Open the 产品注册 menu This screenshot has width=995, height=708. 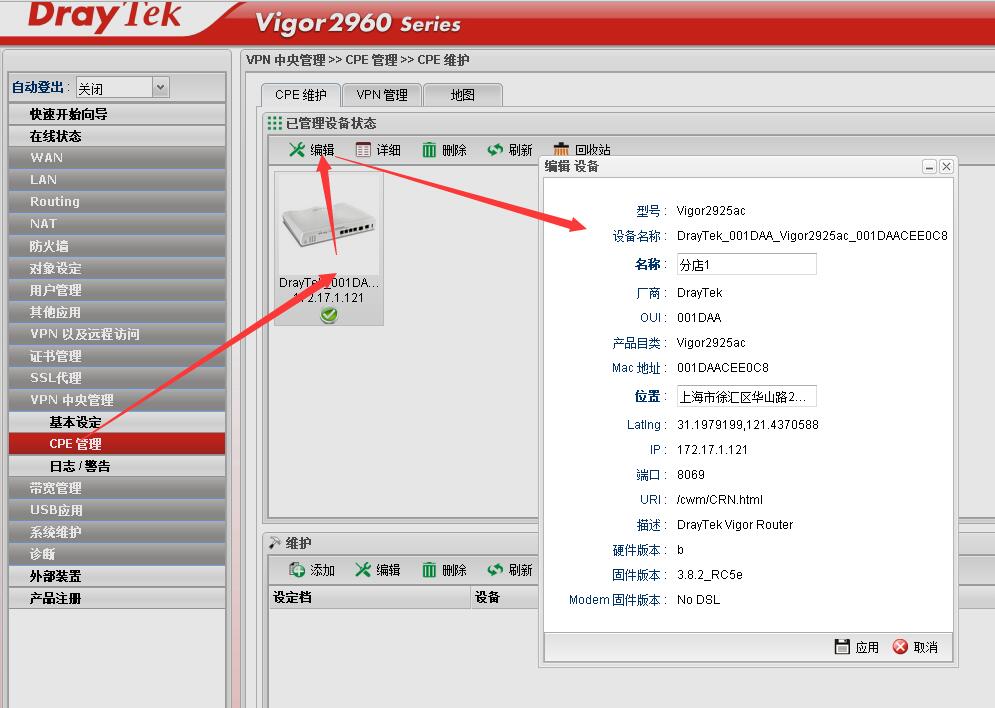117,598
